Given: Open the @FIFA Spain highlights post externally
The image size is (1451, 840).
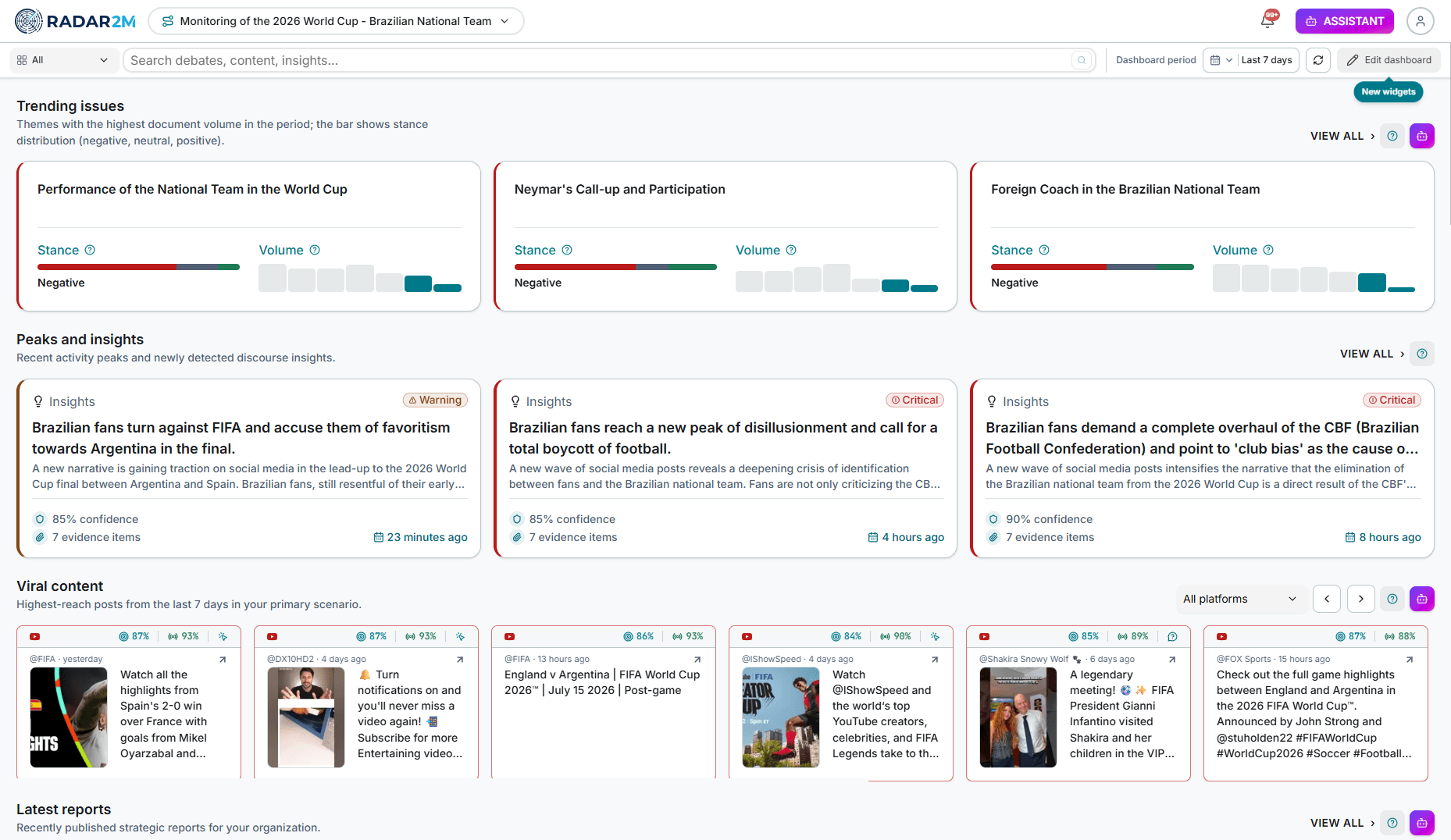Looking at the screenshot, I should click(223, 660).
